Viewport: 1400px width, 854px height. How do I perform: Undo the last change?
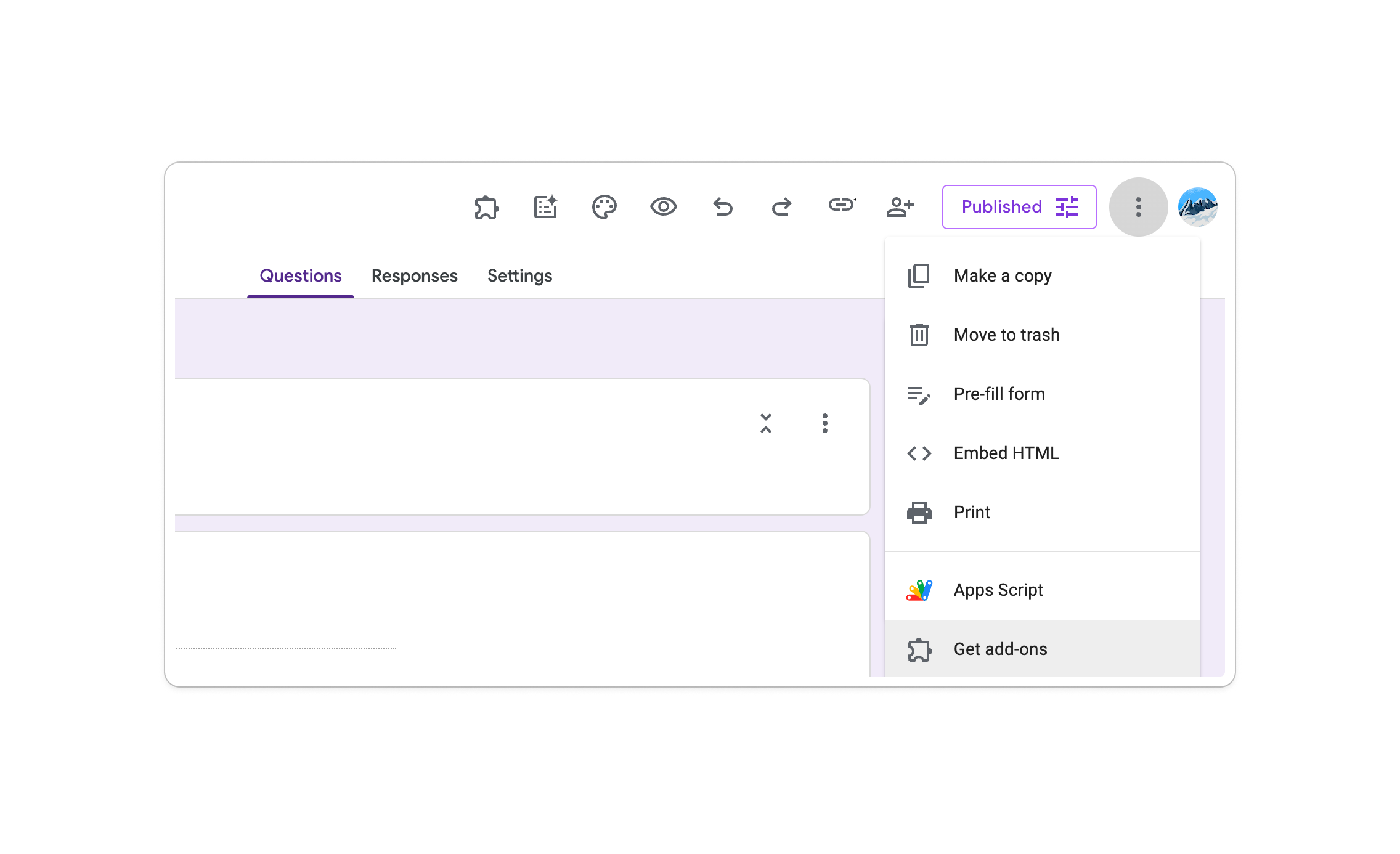pos(722,207)
